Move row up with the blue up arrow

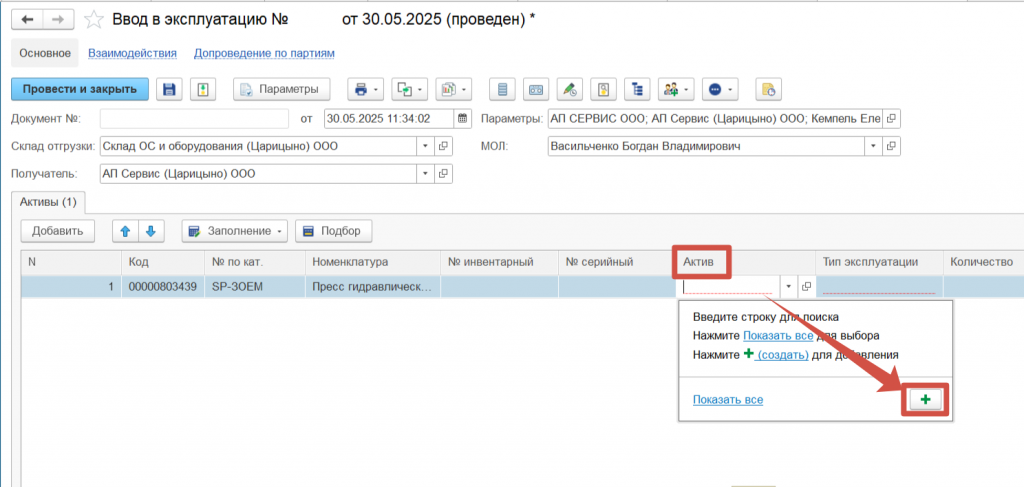tap(126, 231)
